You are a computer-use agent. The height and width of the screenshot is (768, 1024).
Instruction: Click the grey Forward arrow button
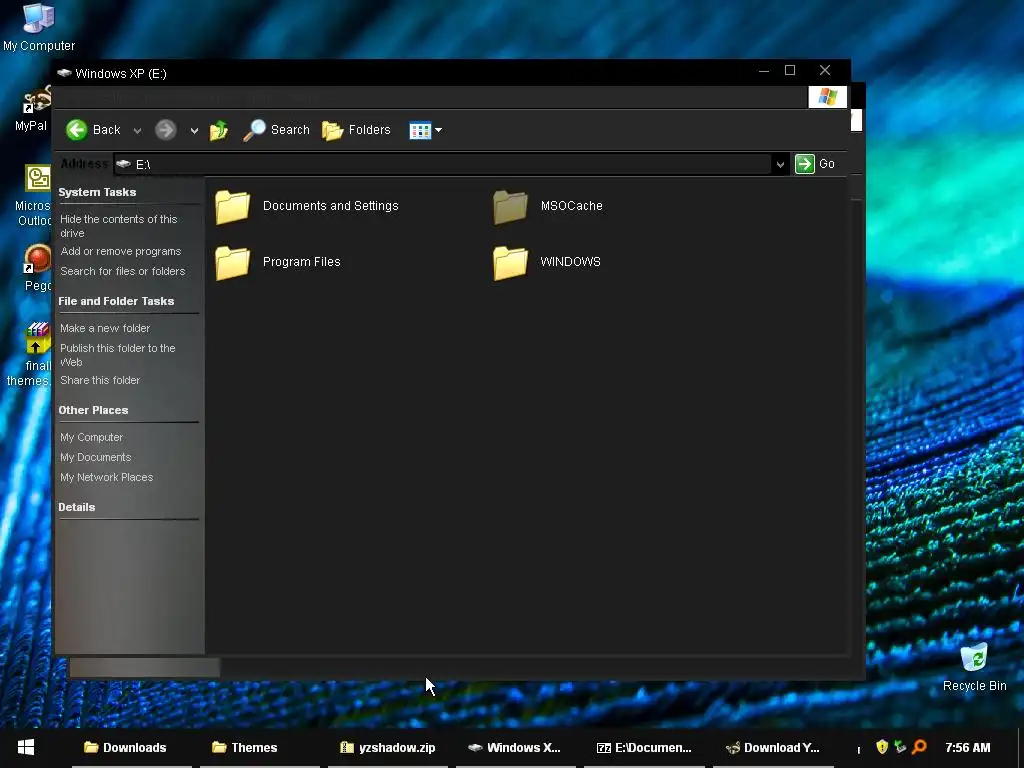[x=166, y=130]
